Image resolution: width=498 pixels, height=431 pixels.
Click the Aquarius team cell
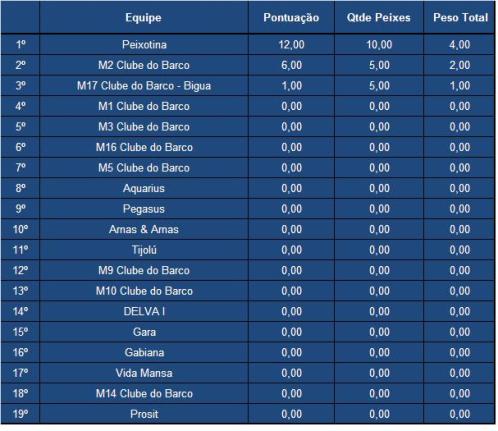click(144, 188)
